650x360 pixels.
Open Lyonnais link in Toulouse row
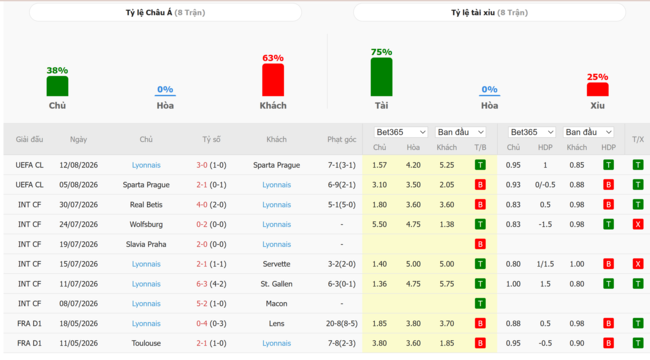click(x=276, y=343)
